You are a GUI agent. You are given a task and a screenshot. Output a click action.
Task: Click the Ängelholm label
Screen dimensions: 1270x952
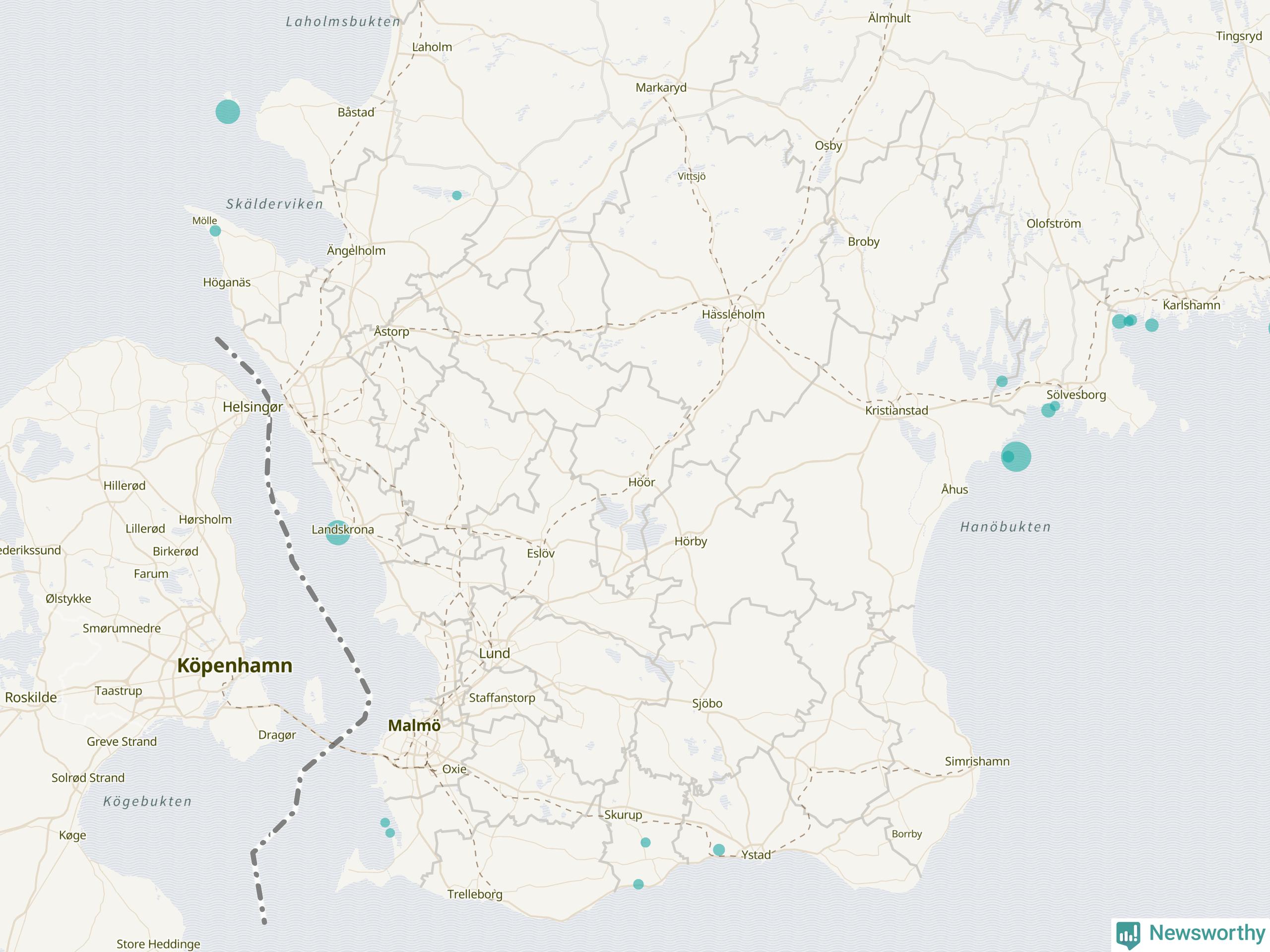(x=356, y=250)
